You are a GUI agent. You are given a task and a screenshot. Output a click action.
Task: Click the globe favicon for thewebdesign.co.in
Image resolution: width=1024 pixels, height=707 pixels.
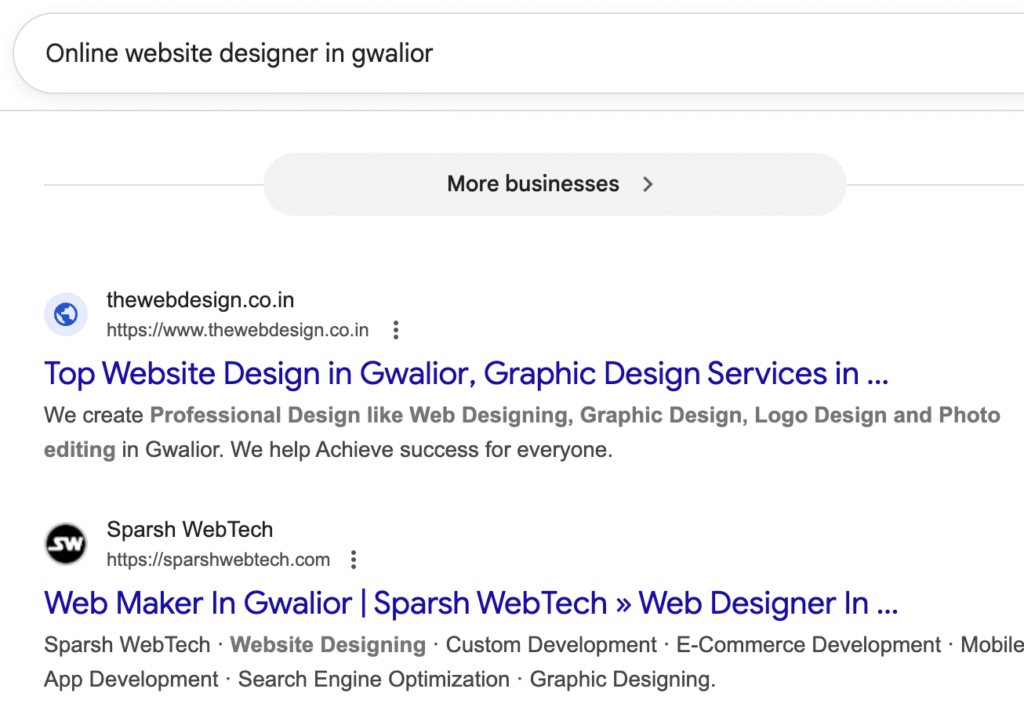pos(66,315)
